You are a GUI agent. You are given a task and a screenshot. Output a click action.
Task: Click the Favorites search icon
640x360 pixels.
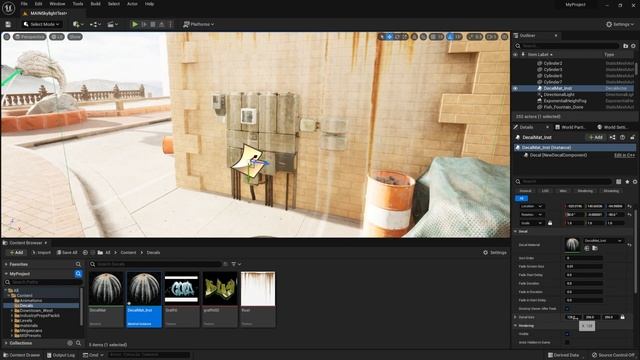[78, 264]
